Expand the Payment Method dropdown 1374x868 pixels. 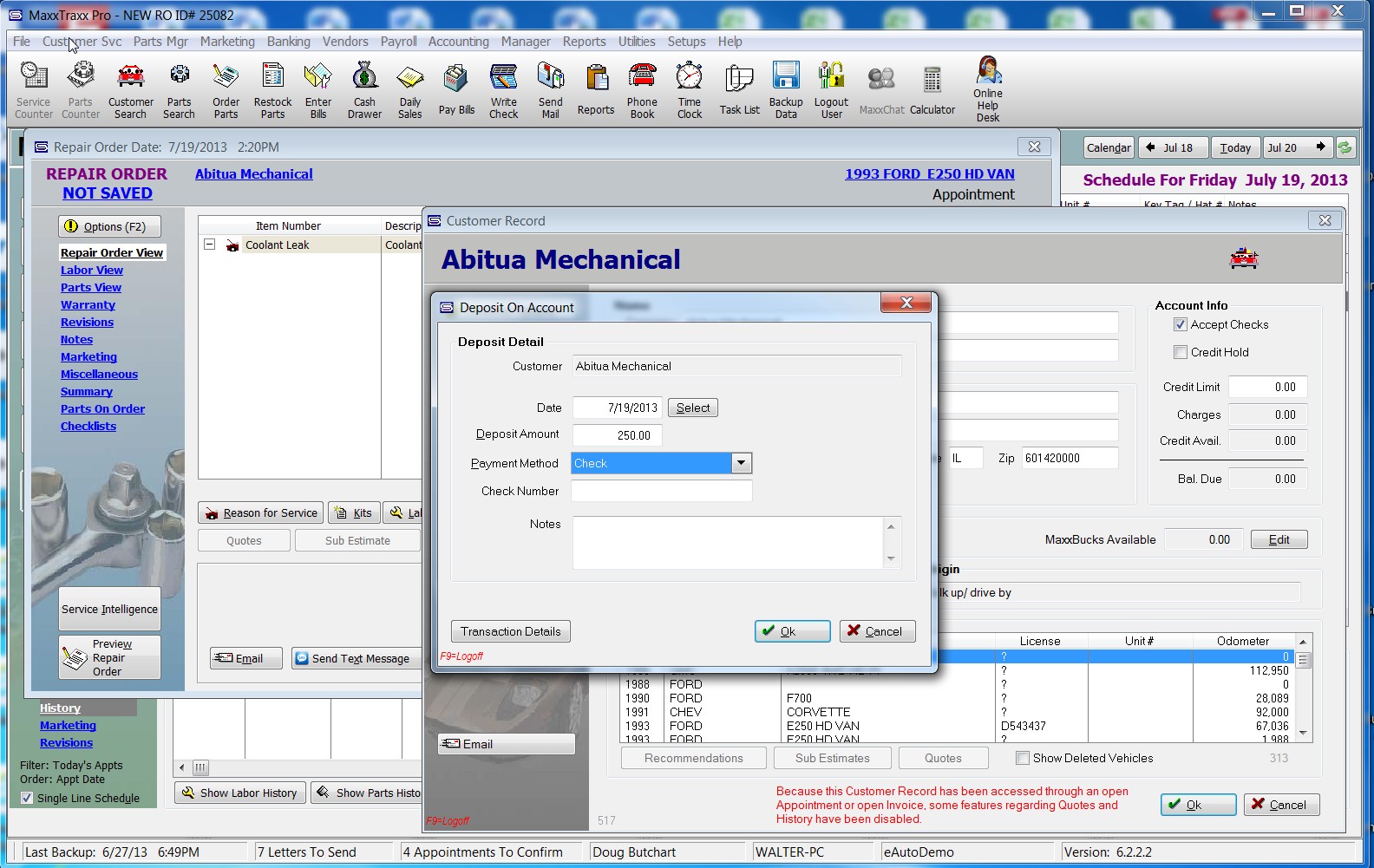(741, 463)
